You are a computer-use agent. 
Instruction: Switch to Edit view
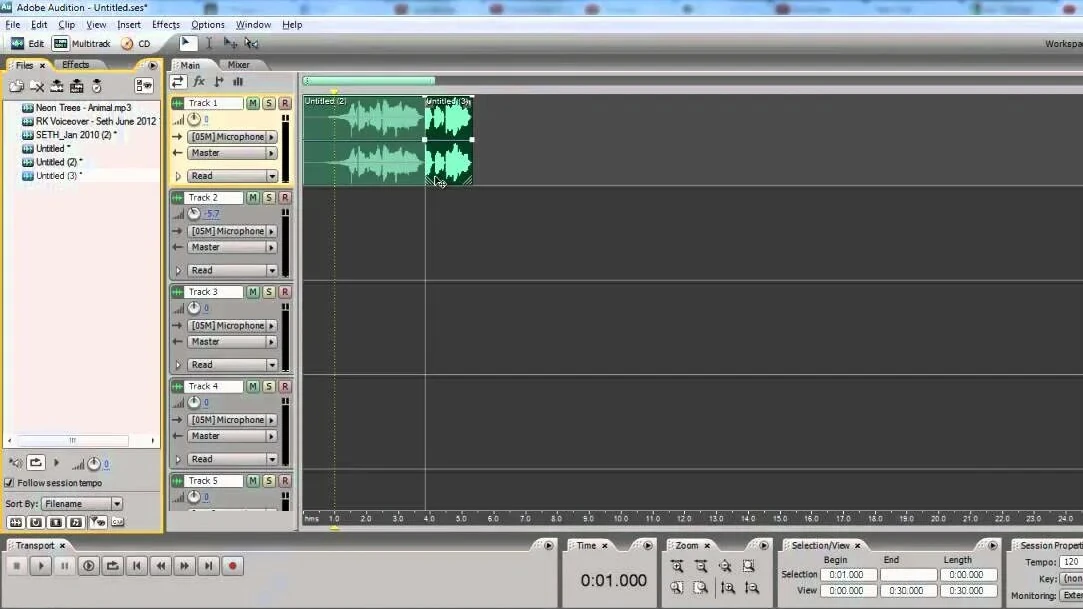pos(28,44)
